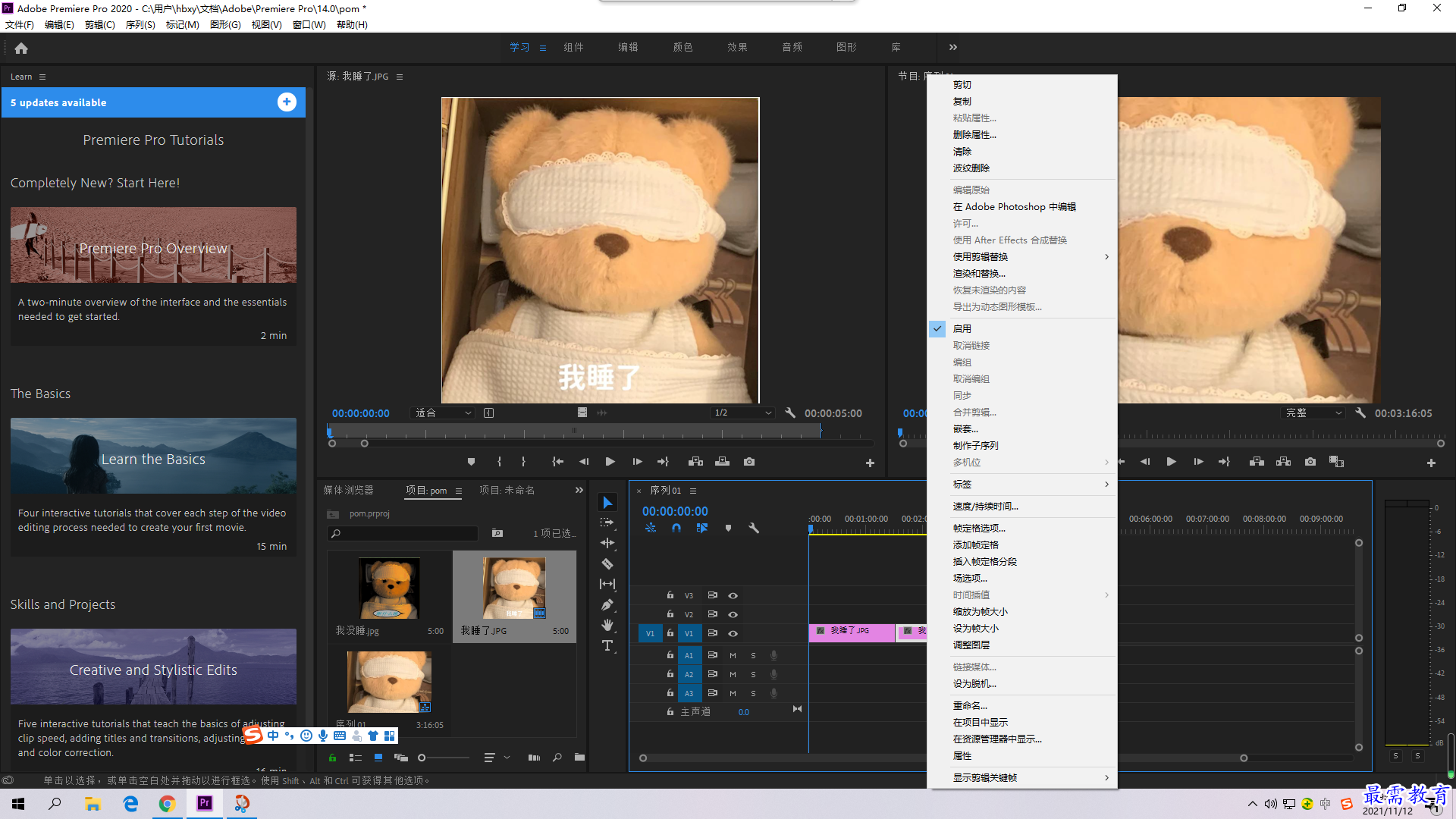The width and height of the screenshot is (1456, 819).
Task: Click New Bin folder icon in Project panel
Action: coord(579,758)
